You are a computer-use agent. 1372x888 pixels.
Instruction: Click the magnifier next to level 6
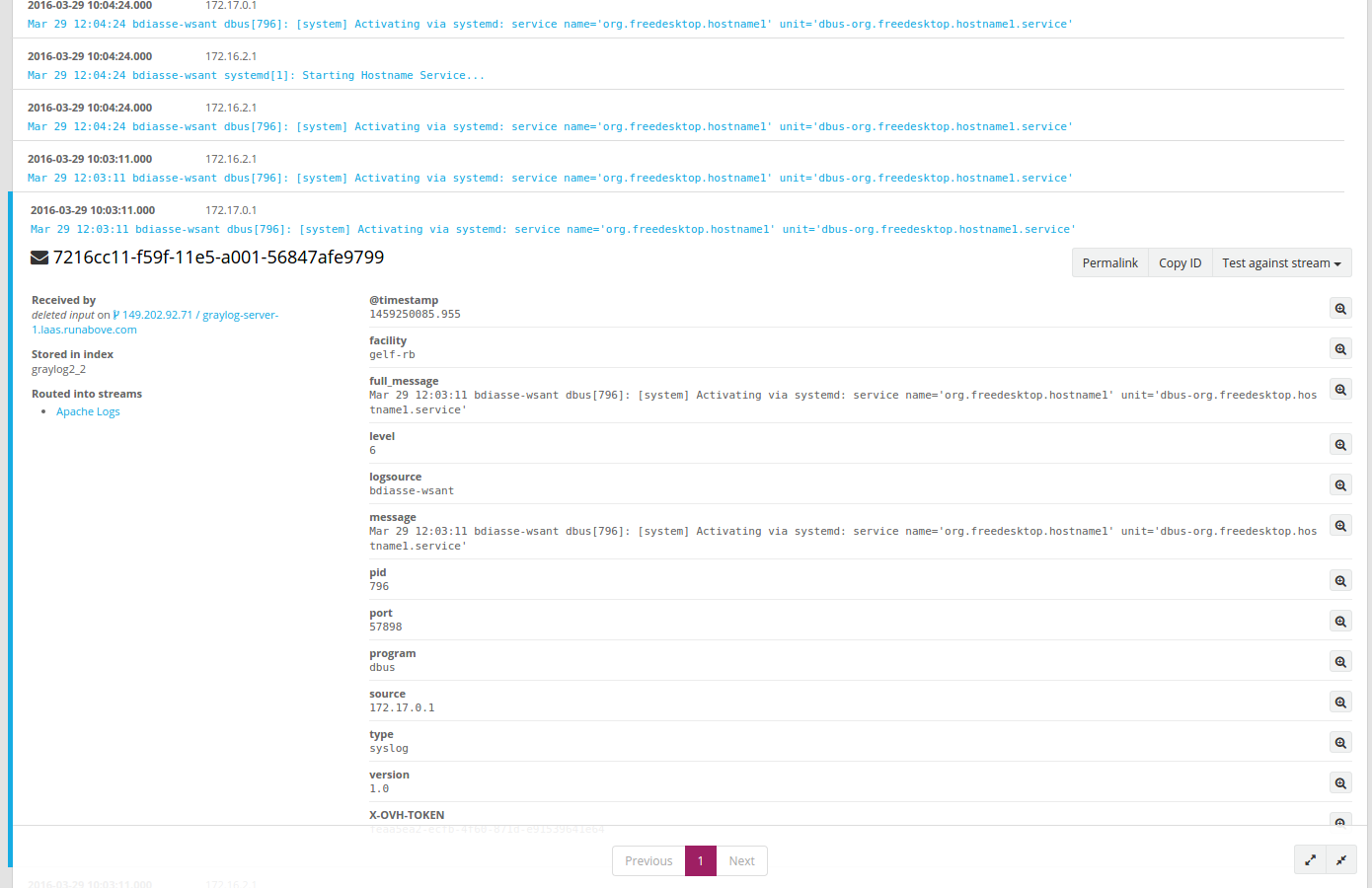(1339, 444)
